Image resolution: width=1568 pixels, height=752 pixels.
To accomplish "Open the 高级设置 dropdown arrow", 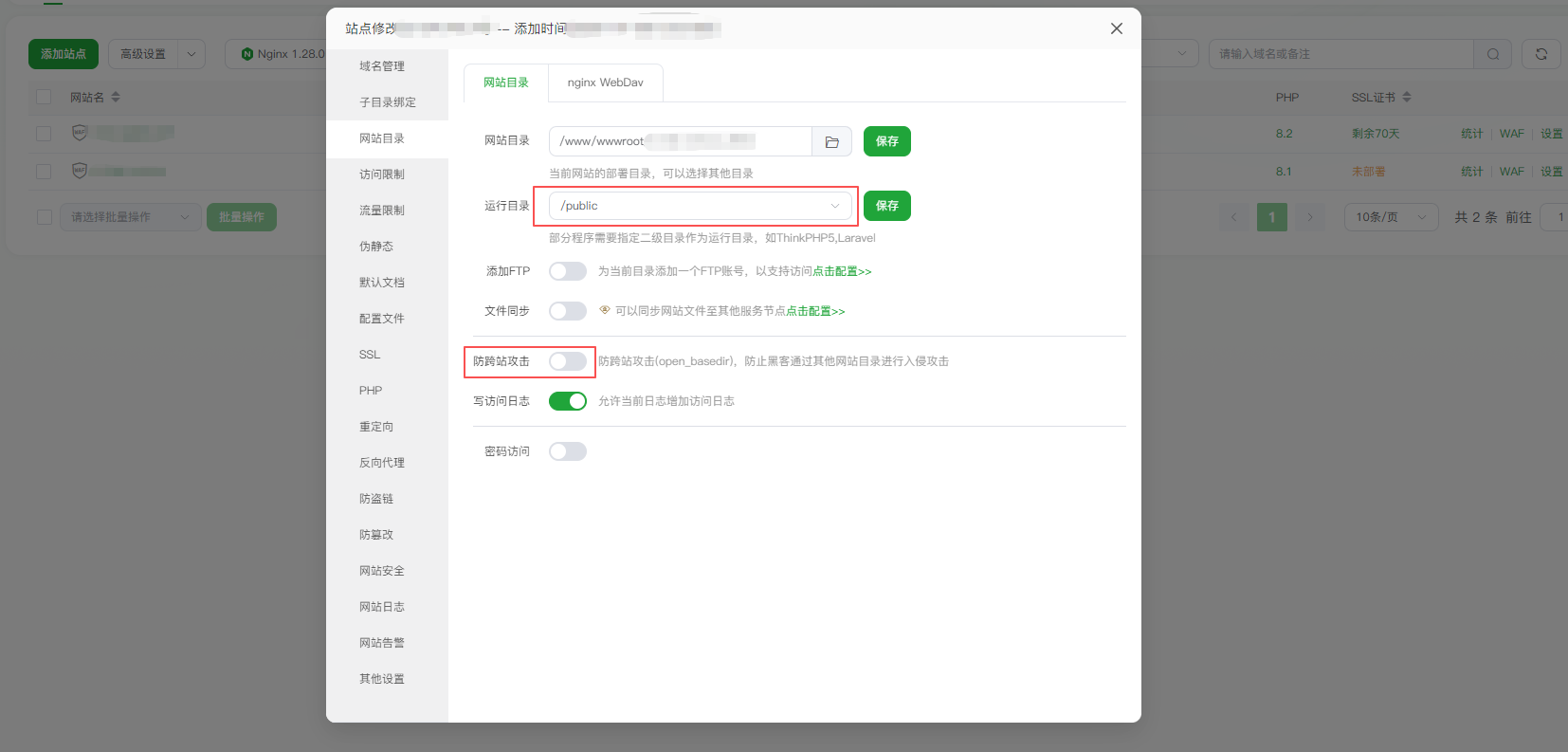I will coord(191,54).
